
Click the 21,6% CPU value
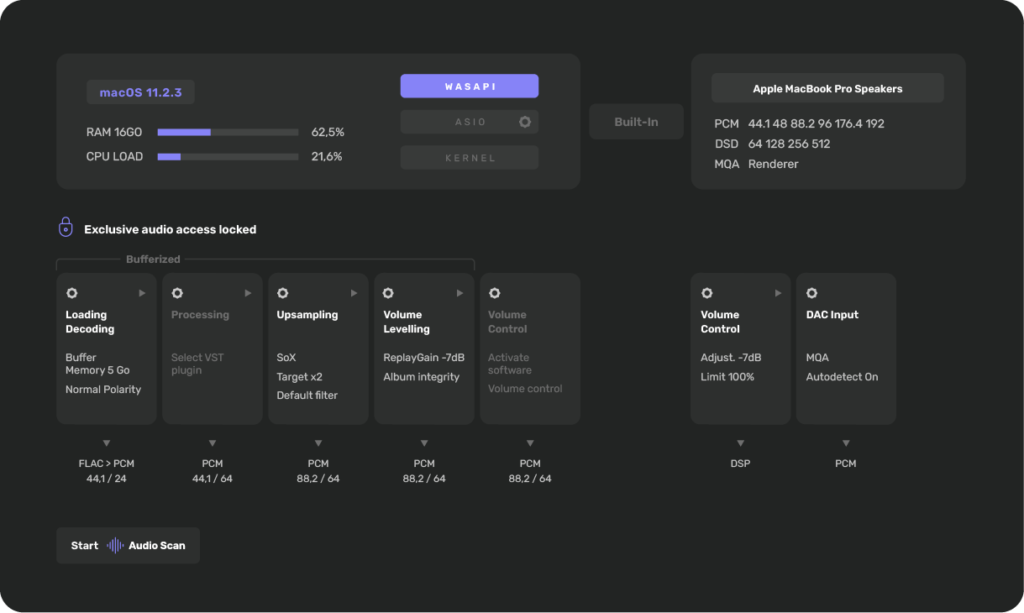coord(327,157)
